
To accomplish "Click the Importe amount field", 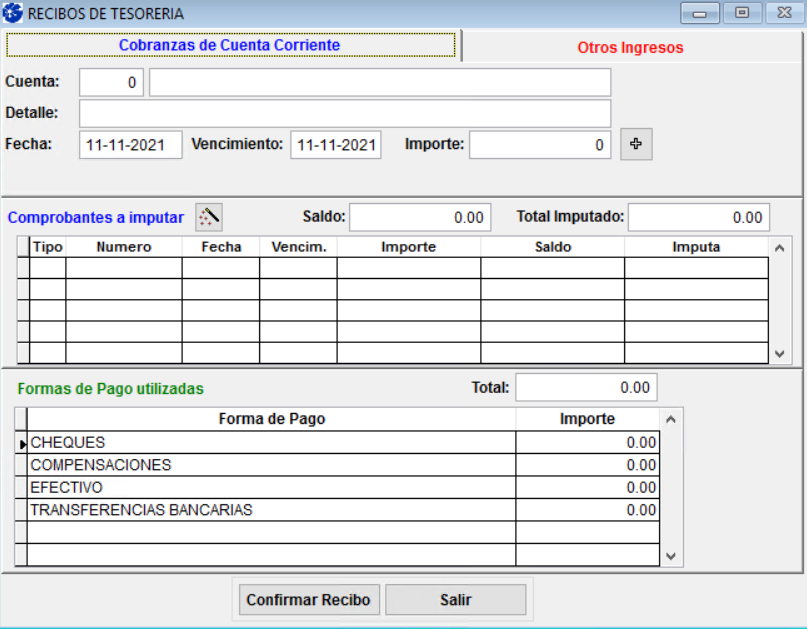I will tap(539, 145).
